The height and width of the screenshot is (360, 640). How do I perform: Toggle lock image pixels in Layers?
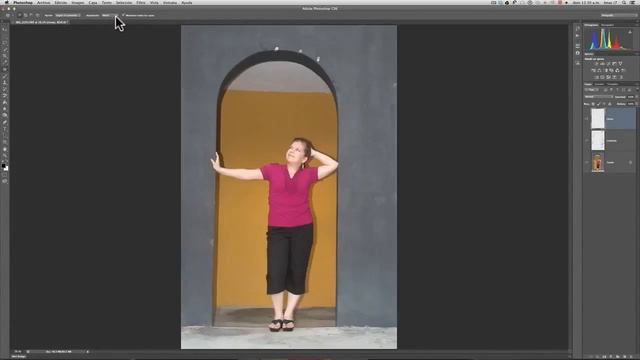pos(598,104)
